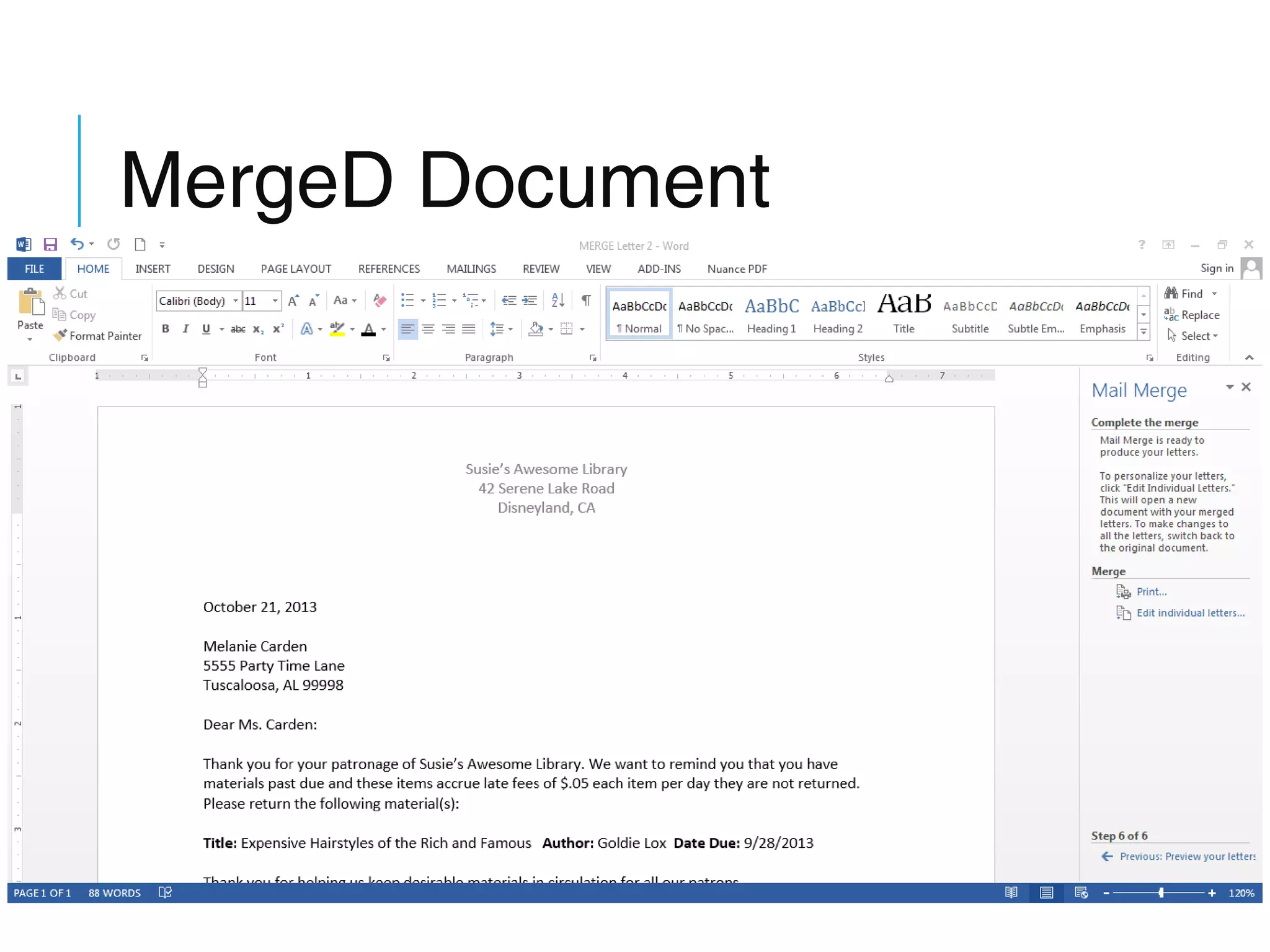Switch to the MAILINGS tab
1270x952 pixels.
coord(471,269)
